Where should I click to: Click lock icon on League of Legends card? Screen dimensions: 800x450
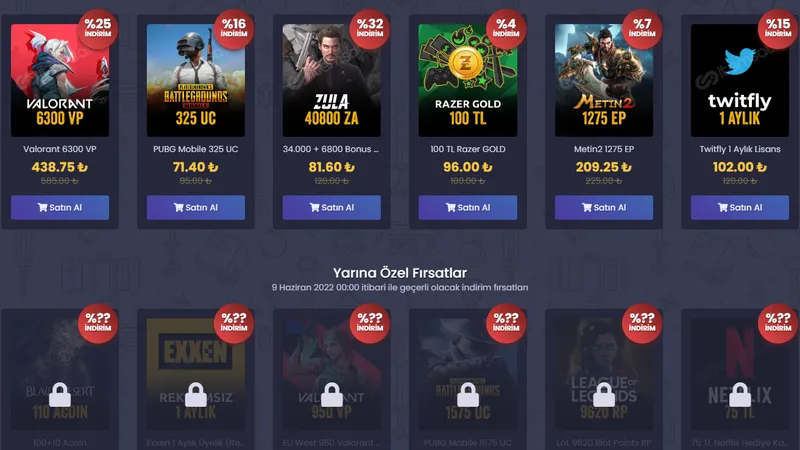[x=604, y=394]
